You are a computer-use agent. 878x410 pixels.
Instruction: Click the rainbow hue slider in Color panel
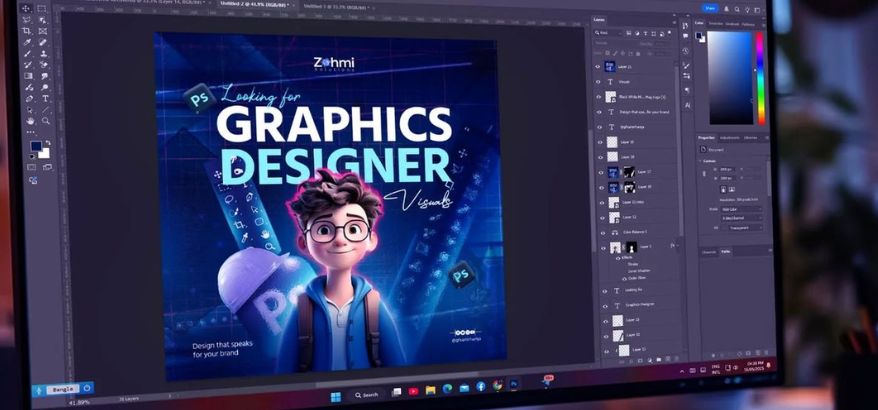[760, 77]
